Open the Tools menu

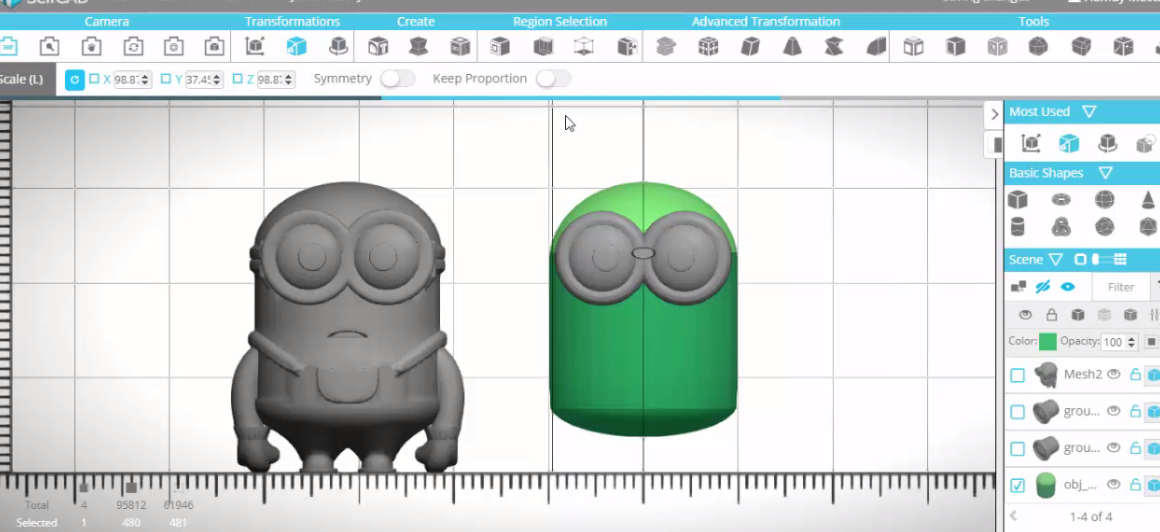coord(1033,21)
